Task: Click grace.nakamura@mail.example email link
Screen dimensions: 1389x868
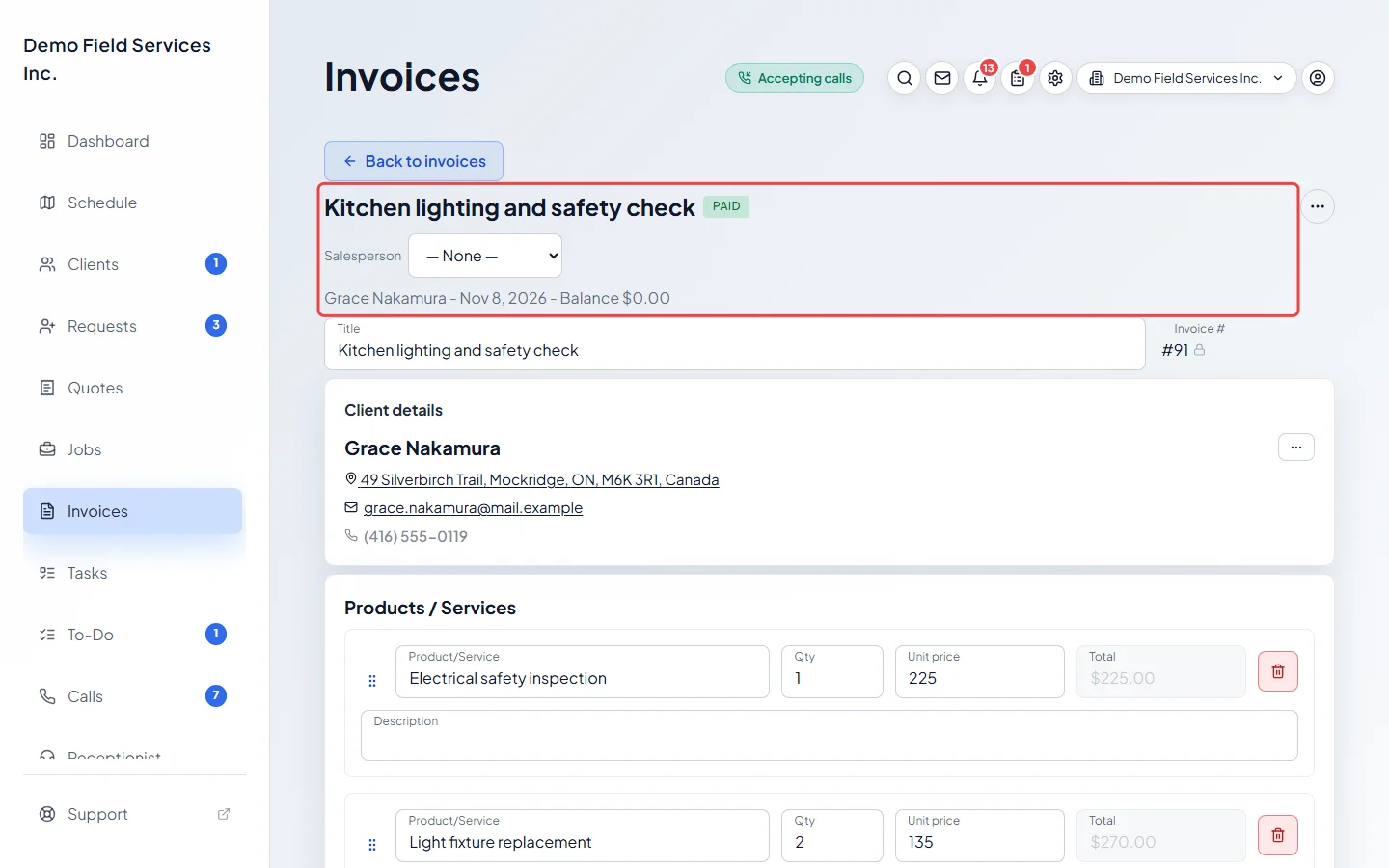Action: tap(473, 507)
